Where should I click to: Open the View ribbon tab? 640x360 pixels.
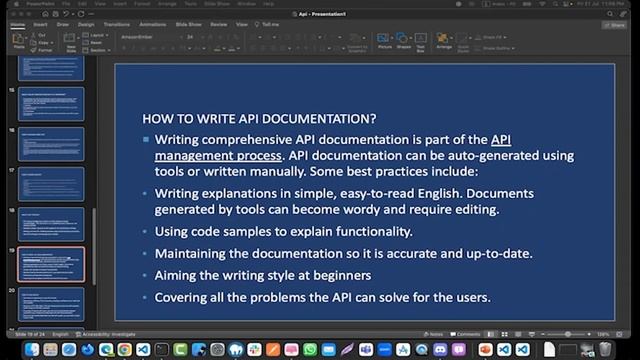coord(242,24)
